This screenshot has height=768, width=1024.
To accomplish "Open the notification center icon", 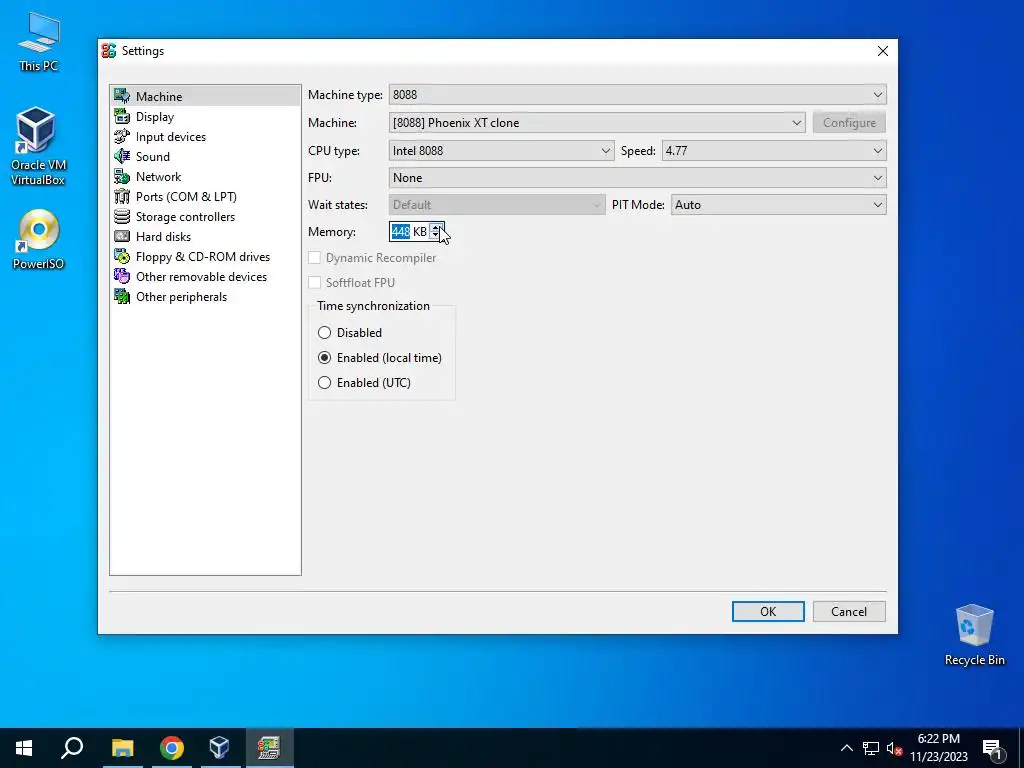I will click(993, 748).
